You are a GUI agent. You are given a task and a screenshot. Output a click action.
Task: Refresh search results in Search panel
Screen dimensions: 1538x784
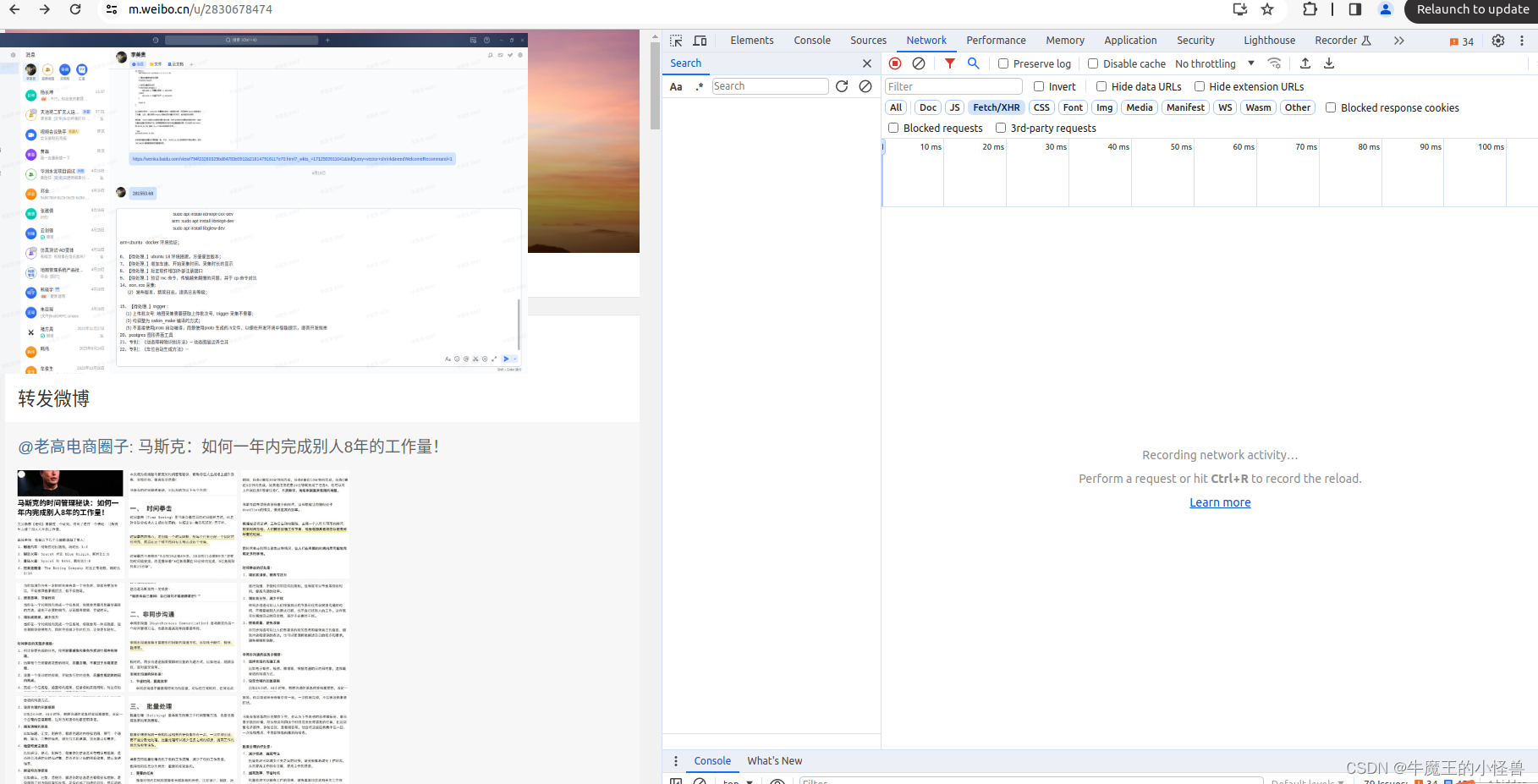click(x=842, y=86)
